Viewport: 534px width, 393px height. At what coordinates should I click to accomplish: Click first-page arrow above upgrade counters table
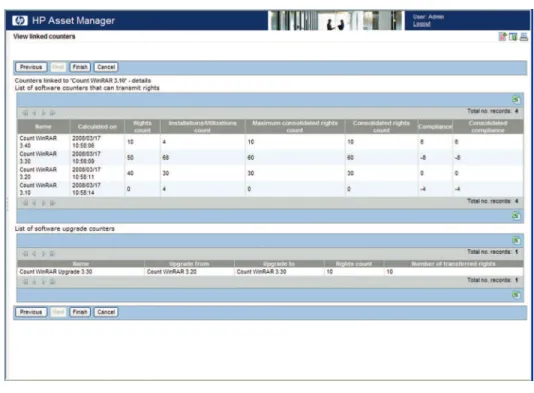click(x=25, y=254)
